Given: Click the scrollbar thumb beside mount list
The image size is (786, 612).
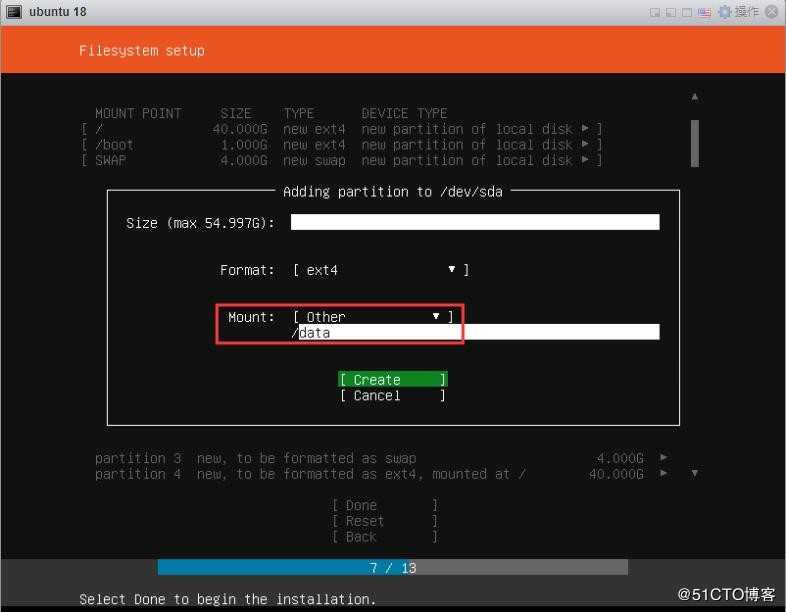Looking at the screenshot, I should pos(695,143).
